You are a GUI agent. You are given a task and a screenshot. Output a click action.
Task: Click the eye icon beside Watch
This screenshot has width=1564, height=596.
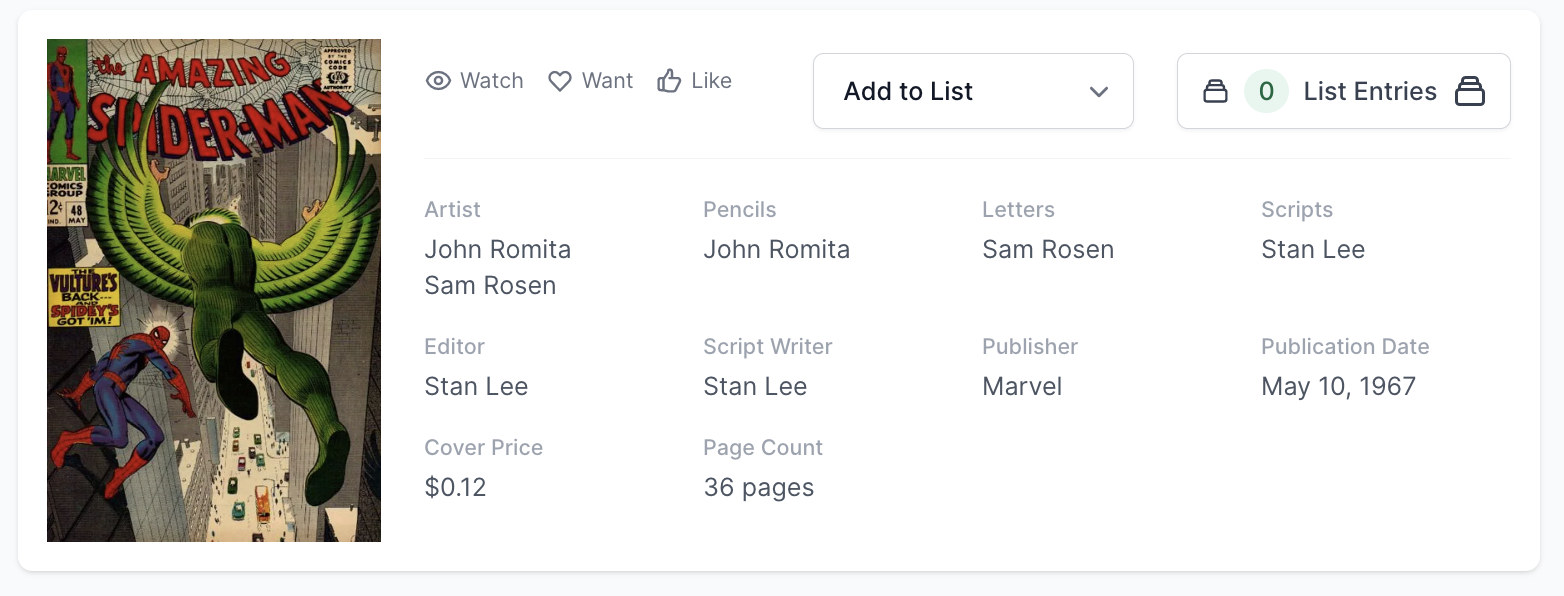pyautogui.click(x=438, y=81)
